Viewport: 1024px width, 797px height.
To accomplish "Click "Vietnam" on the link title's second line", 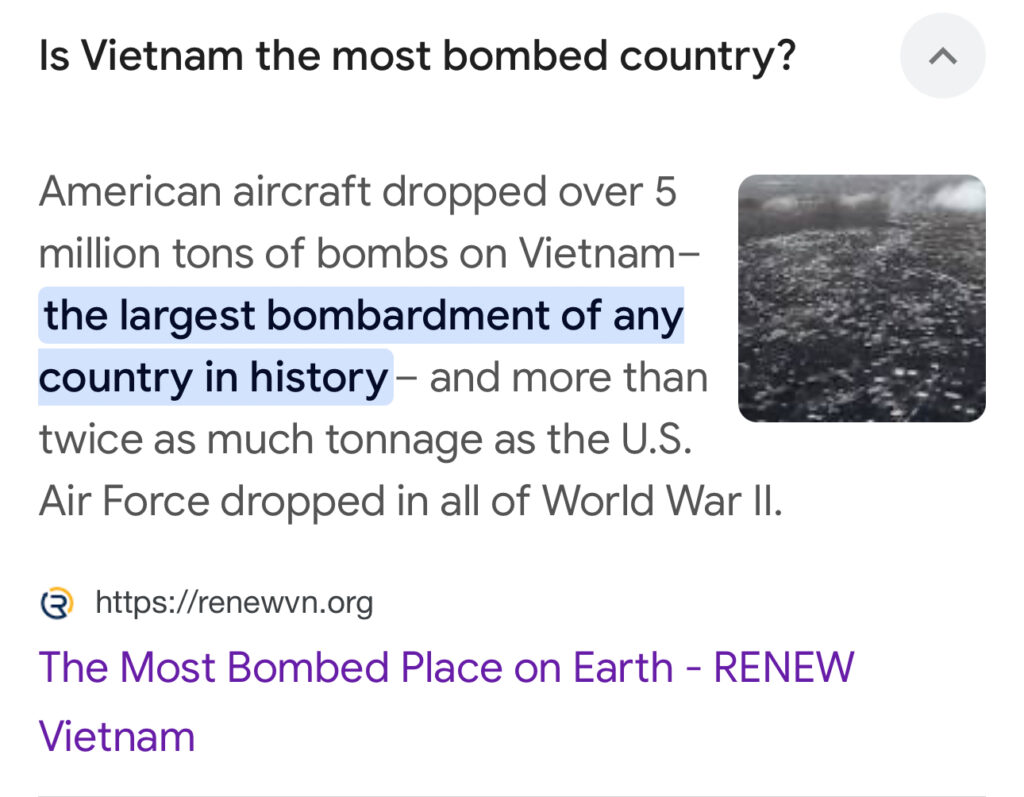I will (x=116, y=737).
